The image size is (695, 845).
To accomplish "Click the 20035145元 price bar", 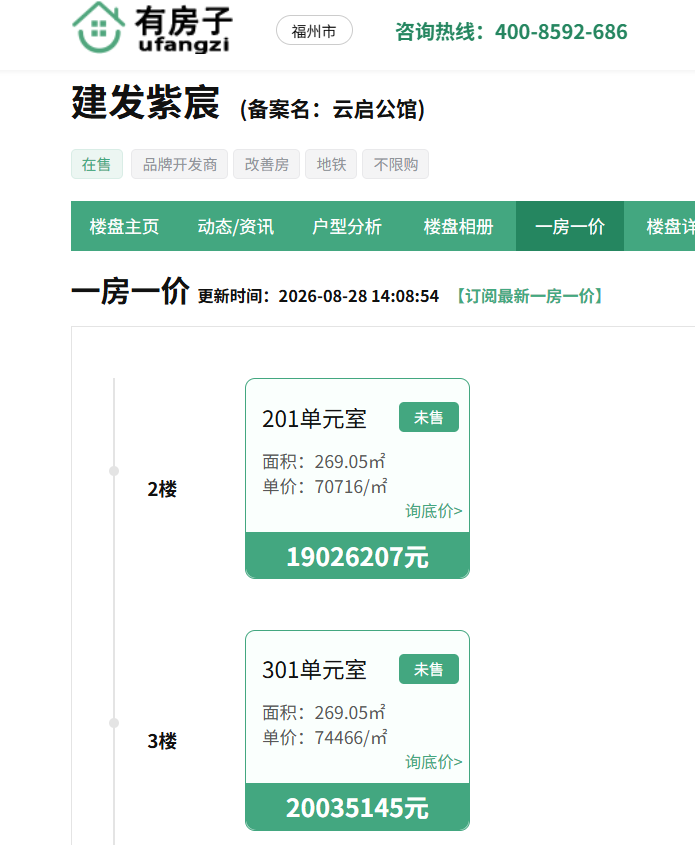I will (357, 807).
